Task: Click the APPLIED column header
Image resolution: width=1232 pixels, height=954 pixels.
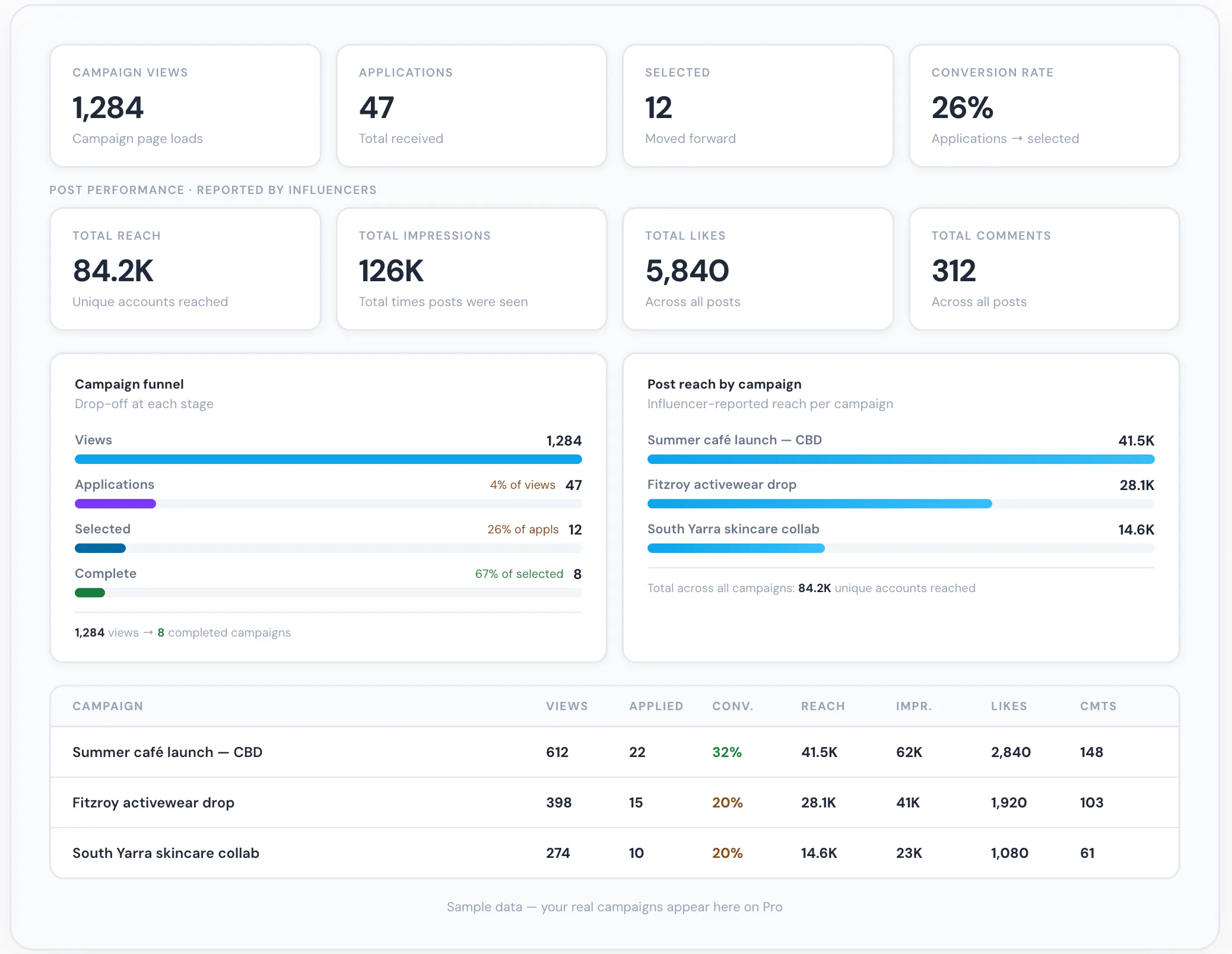Action: click(x=656, y=706)
